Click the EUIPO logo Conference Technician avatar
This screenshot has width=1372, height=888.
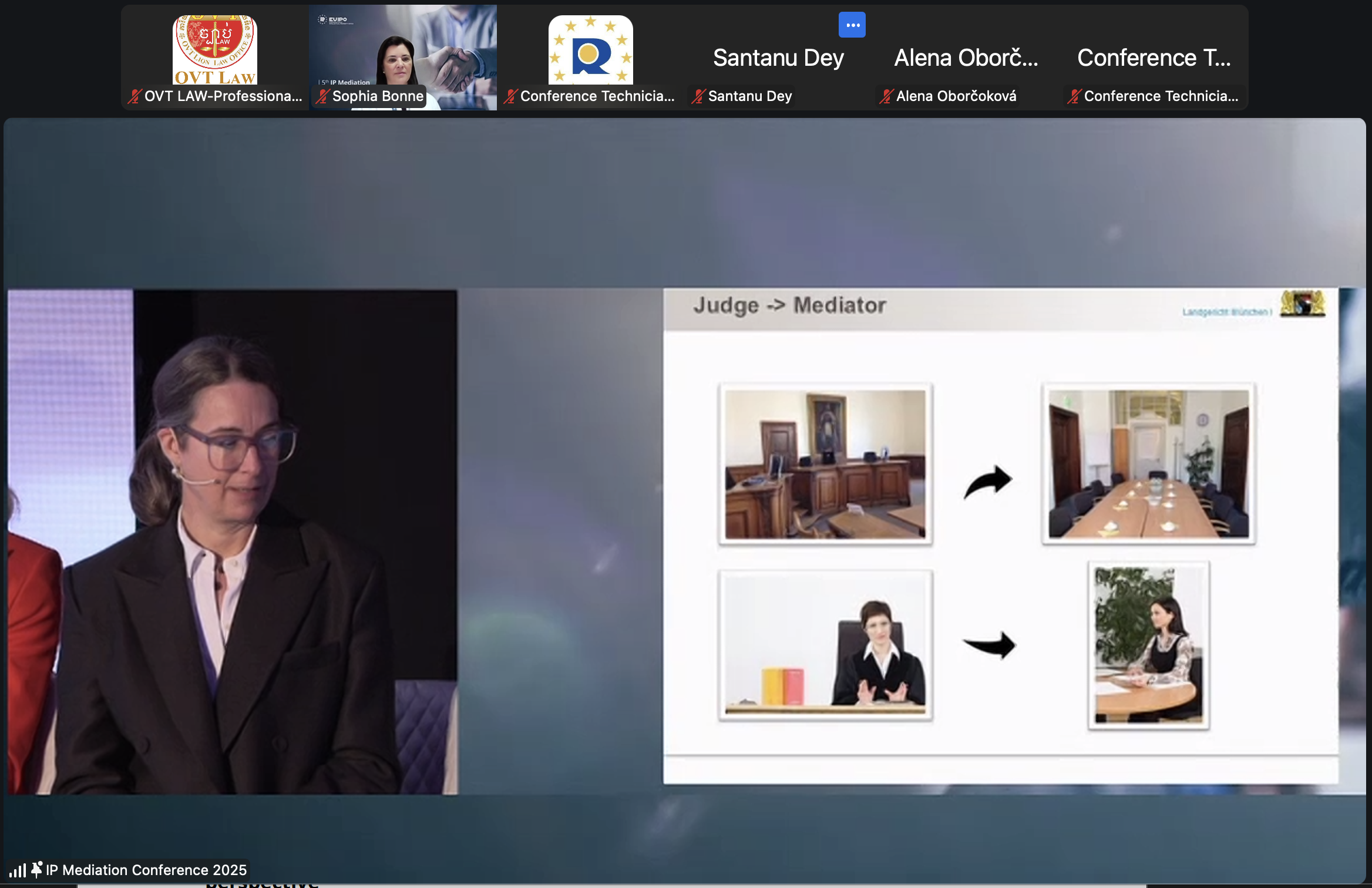[590, 51]
